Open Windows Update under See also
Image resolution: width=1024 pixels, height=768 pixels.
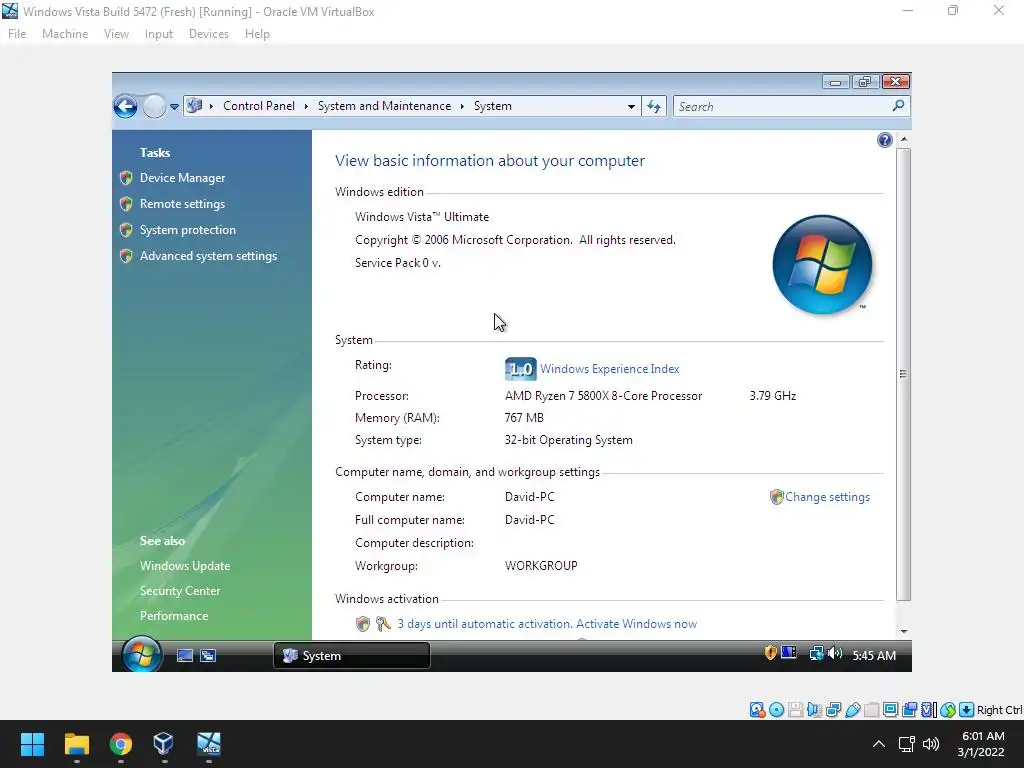point(185,566)
